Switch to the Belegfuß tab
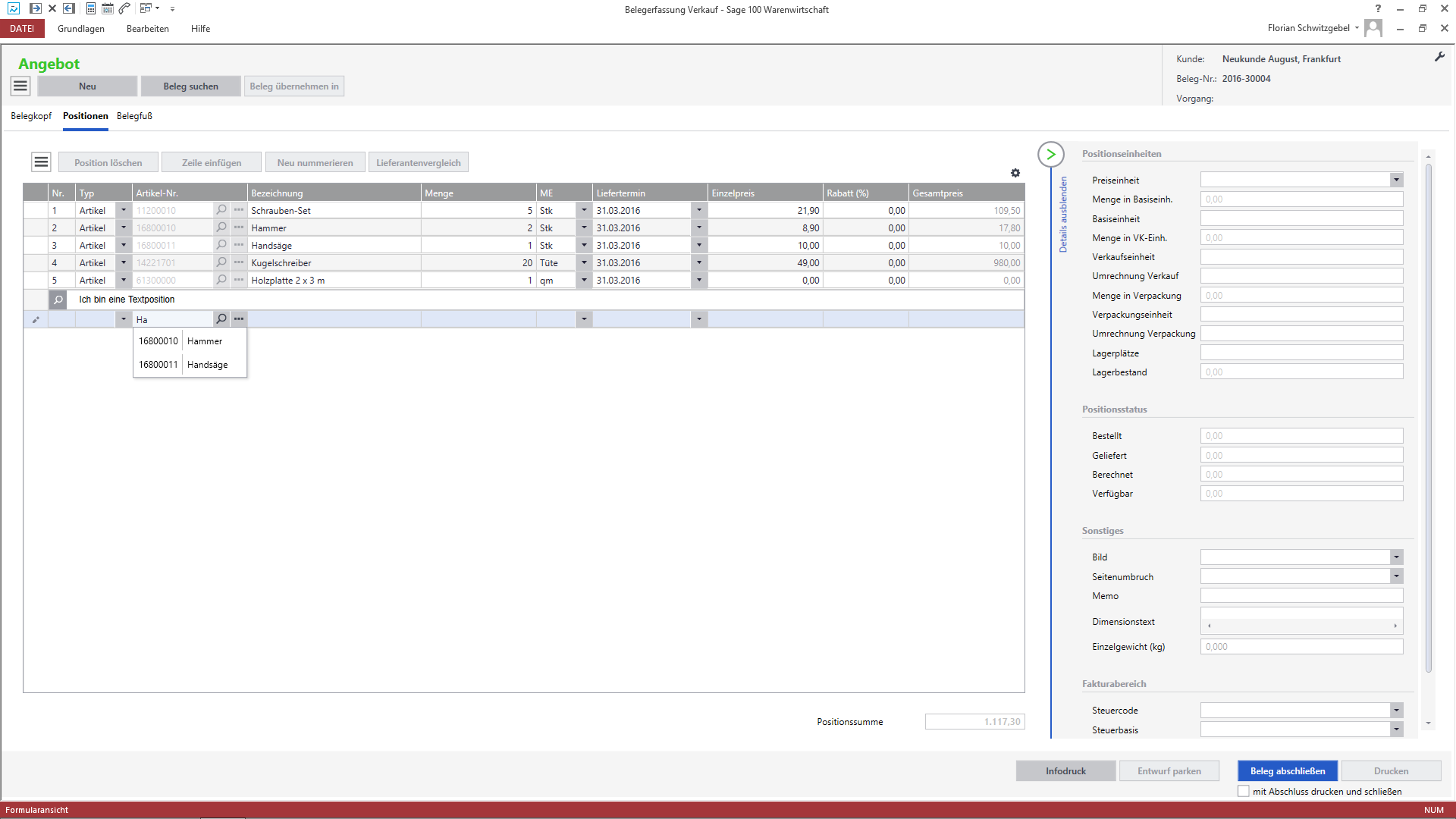Screen dimensions: 1456x819 [x=134, y=116]
